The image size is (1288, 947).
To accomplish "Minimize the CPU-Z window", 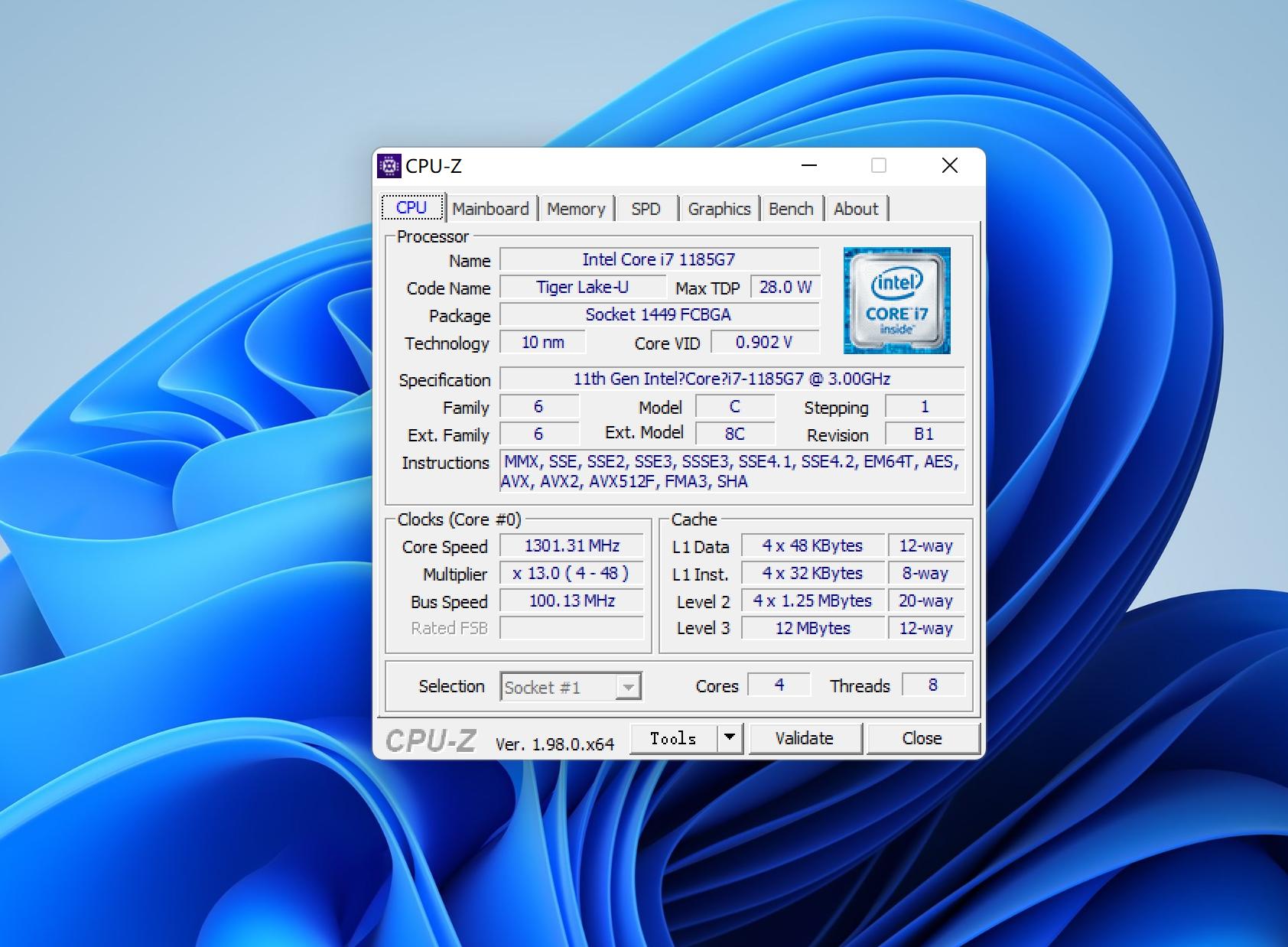I will point(809,166).
